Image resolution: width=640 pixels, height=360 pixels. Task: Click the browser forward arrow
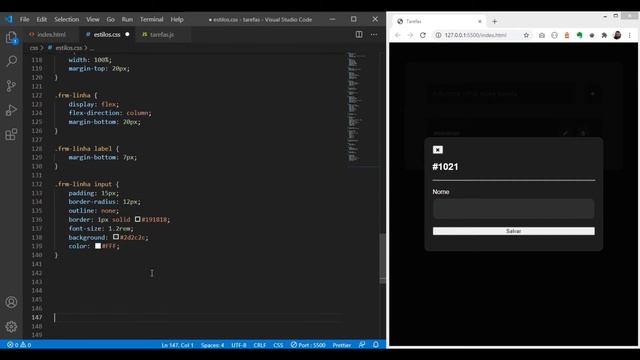click(x=410, y=35)
